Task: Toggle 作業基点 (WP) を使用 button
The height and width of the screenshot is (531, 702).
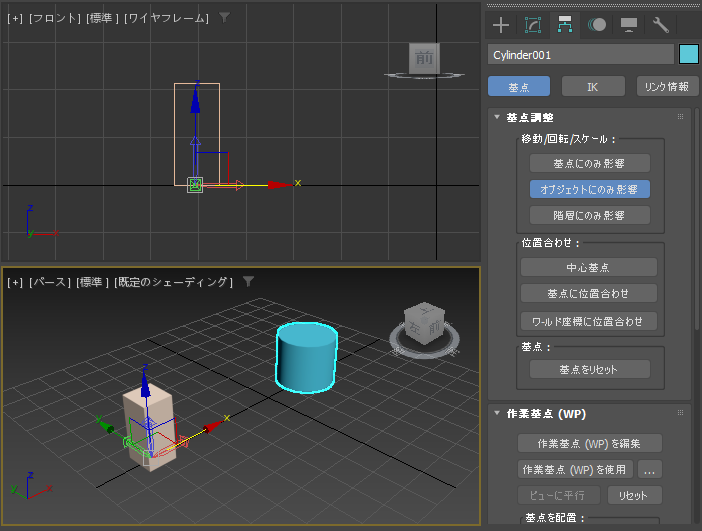Action: pos(575,469)
